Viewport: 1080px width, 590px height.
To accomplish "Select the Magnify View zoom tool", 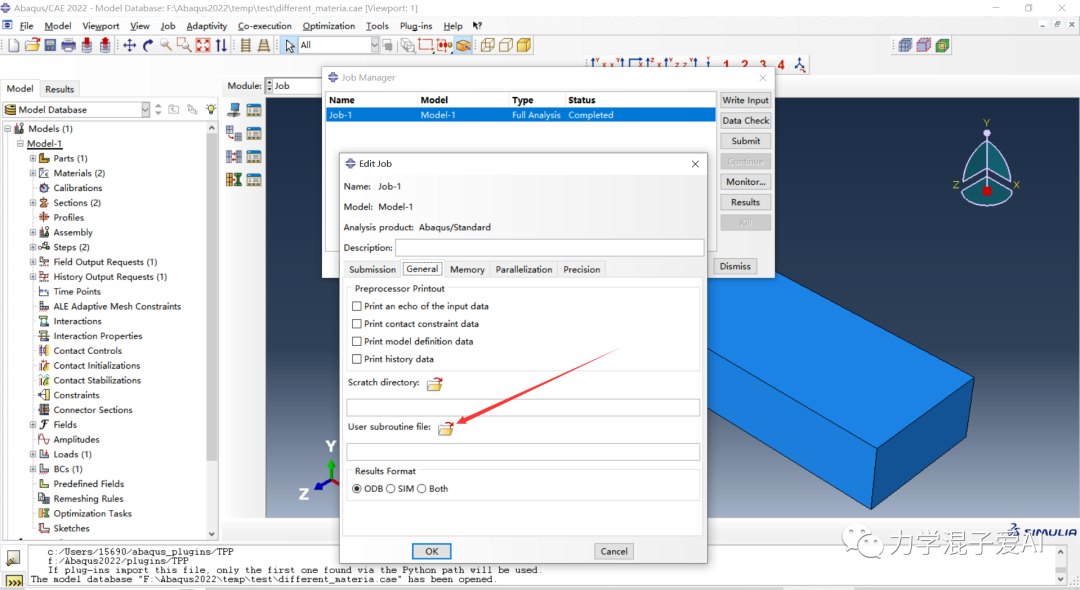I will click(x=167, y=44).
